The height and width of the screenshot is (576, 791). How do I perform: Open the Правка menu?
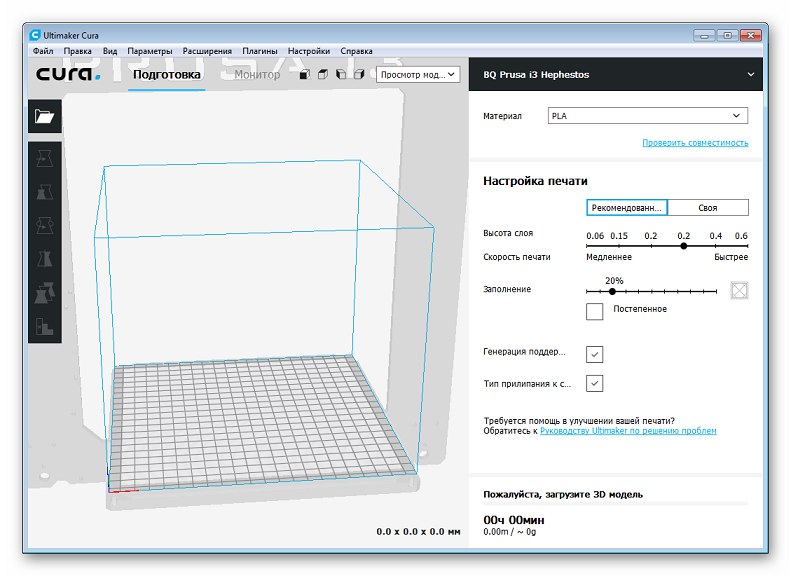[x=77, y=51]
